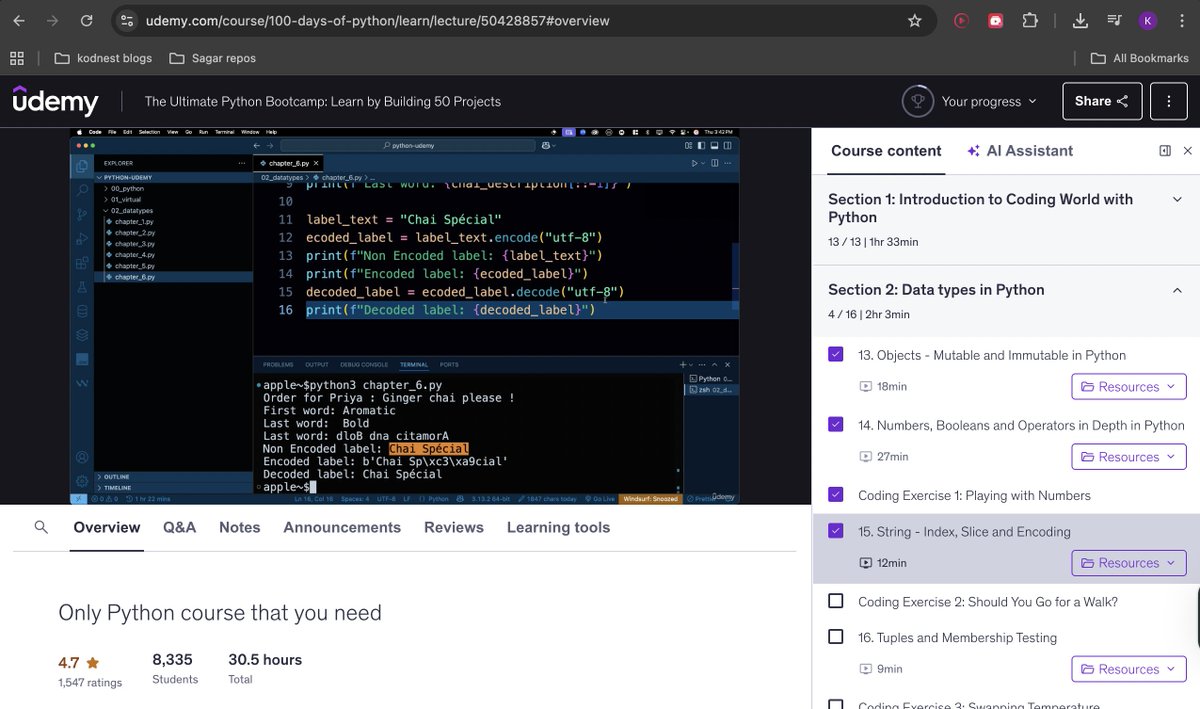Image resolution: width=1200 pixels, height=709 pixels.
Task: Click the red square extension icon
Action: coord(995,20)
